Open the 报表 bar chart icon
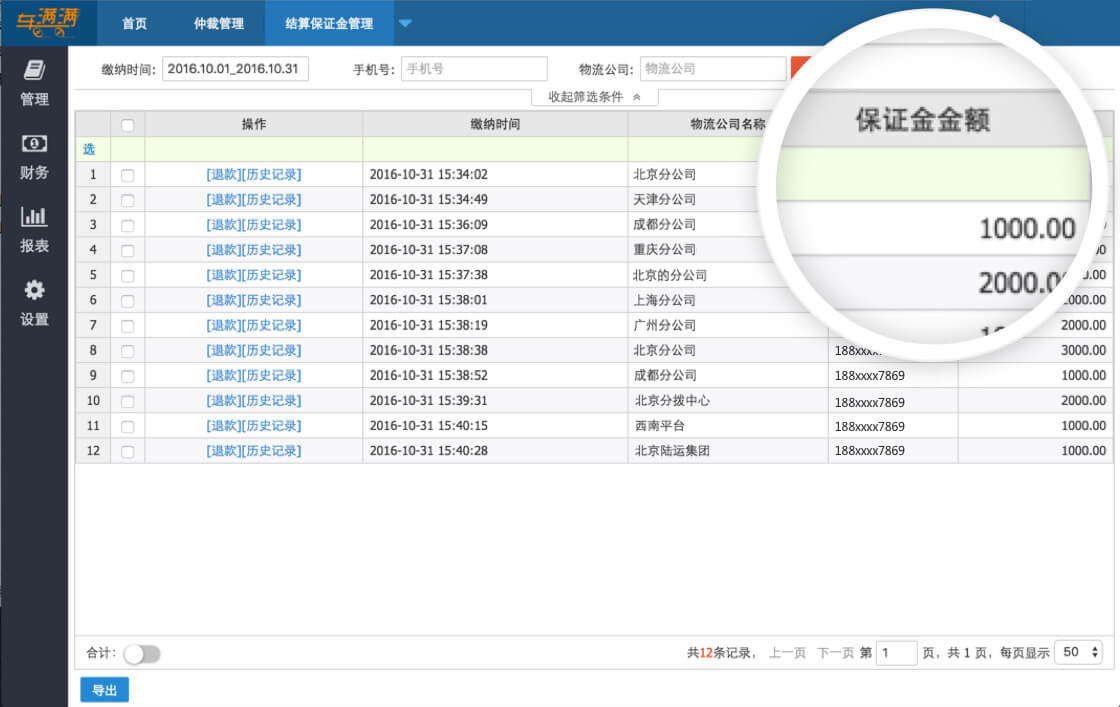The image size is (1120, 707). tap(34, 217)
